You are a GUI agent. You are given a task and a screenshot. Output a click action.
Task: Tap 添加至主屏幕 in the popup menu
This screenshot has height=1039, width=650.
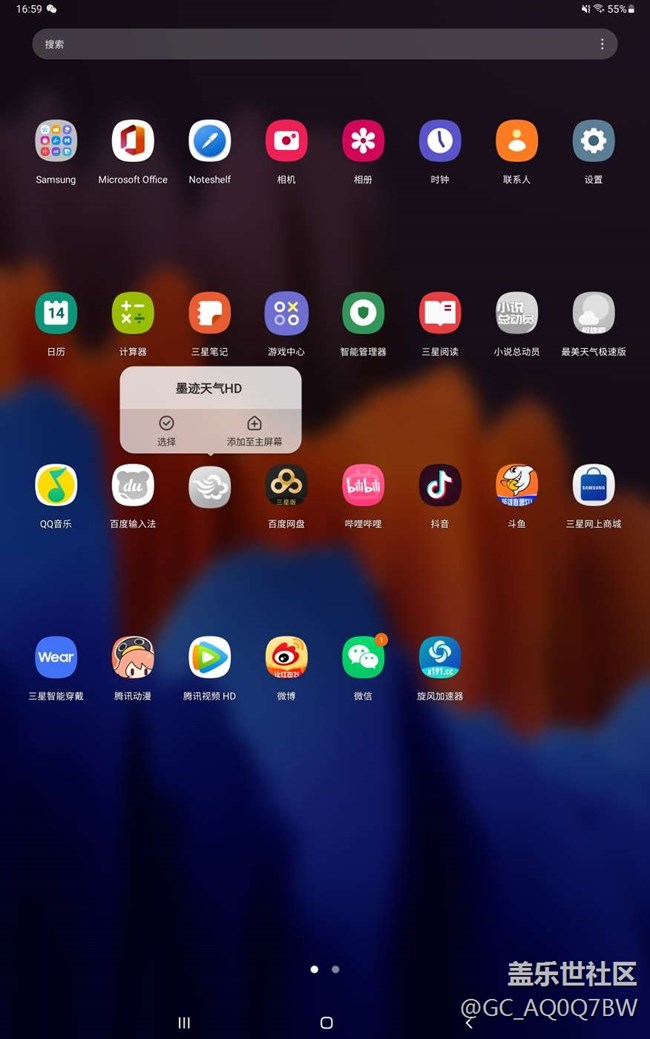click(254, 431)
